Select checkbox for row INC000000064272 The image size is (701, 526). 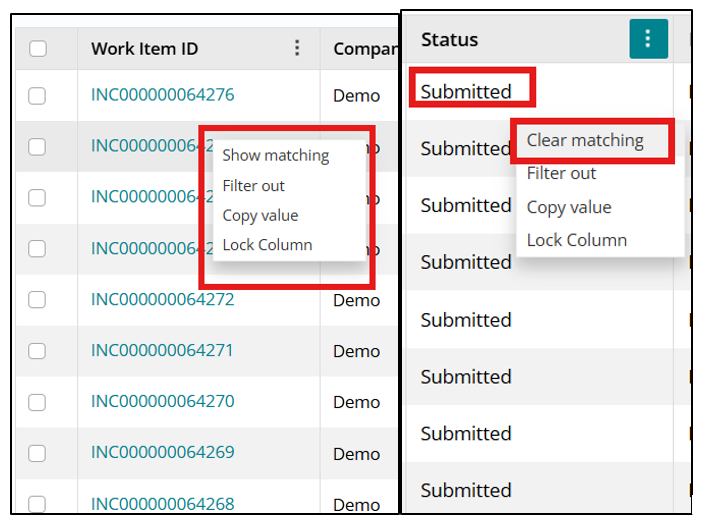click(37, 300)
